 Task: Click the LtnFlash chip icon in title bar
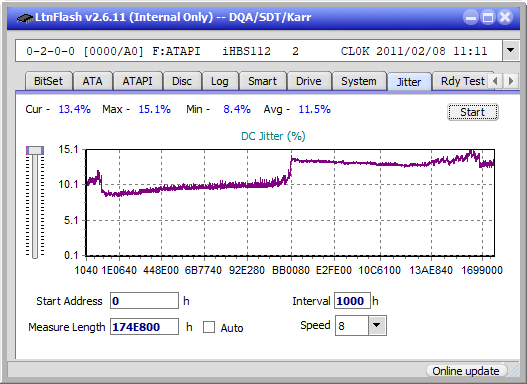tap(25, 17)
